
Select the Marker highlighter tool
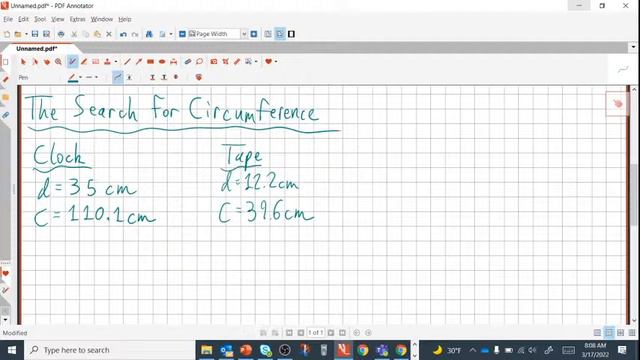84,62
